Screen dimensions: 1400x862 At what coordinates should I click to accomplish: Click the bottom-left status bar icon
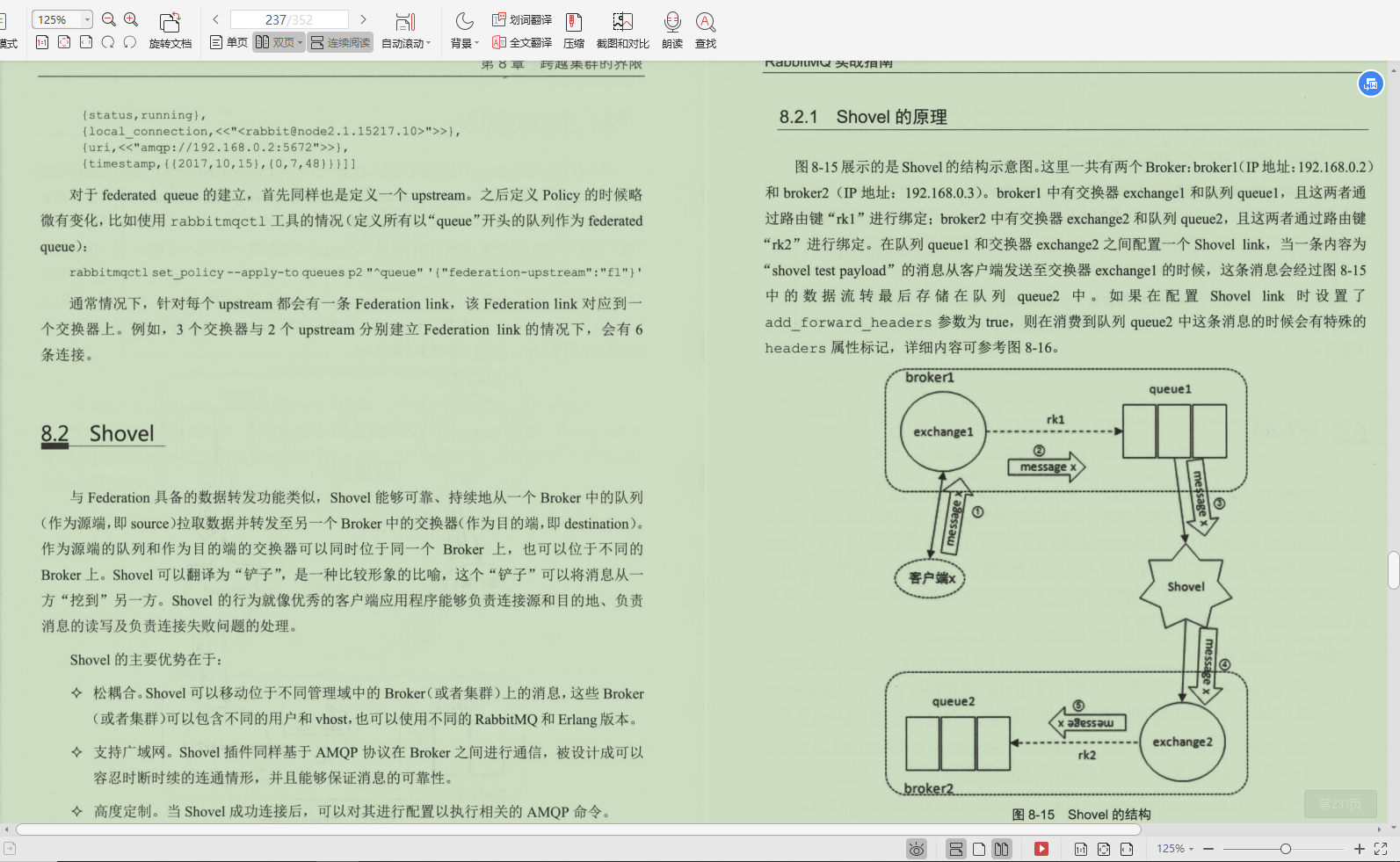tap(10, 849)
